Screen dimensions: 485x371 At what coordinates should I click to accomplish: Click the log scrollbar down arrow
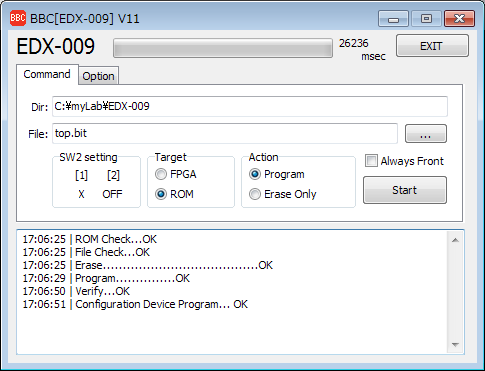[455, 345]
